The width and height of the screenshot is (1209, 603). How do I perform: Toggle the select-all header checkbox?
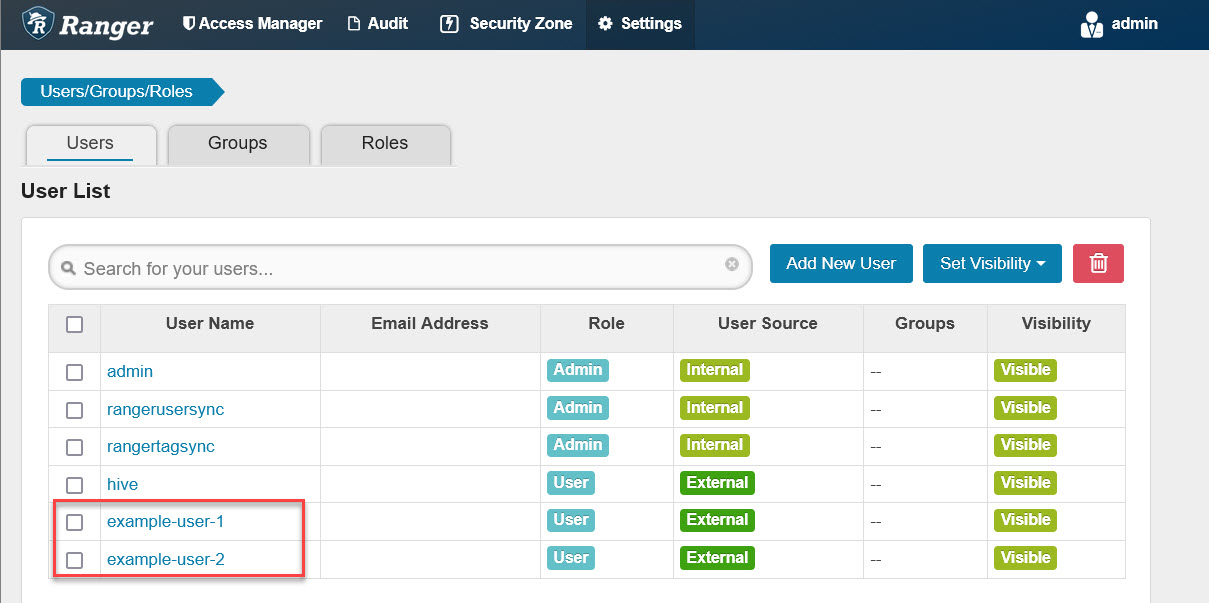point(74,324)
